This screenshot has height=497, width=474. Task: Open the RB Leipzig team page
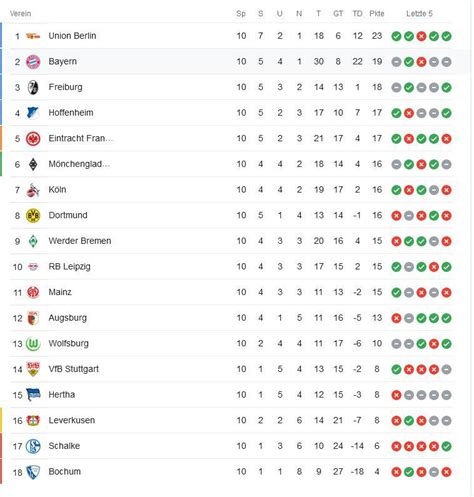(69, 267)
